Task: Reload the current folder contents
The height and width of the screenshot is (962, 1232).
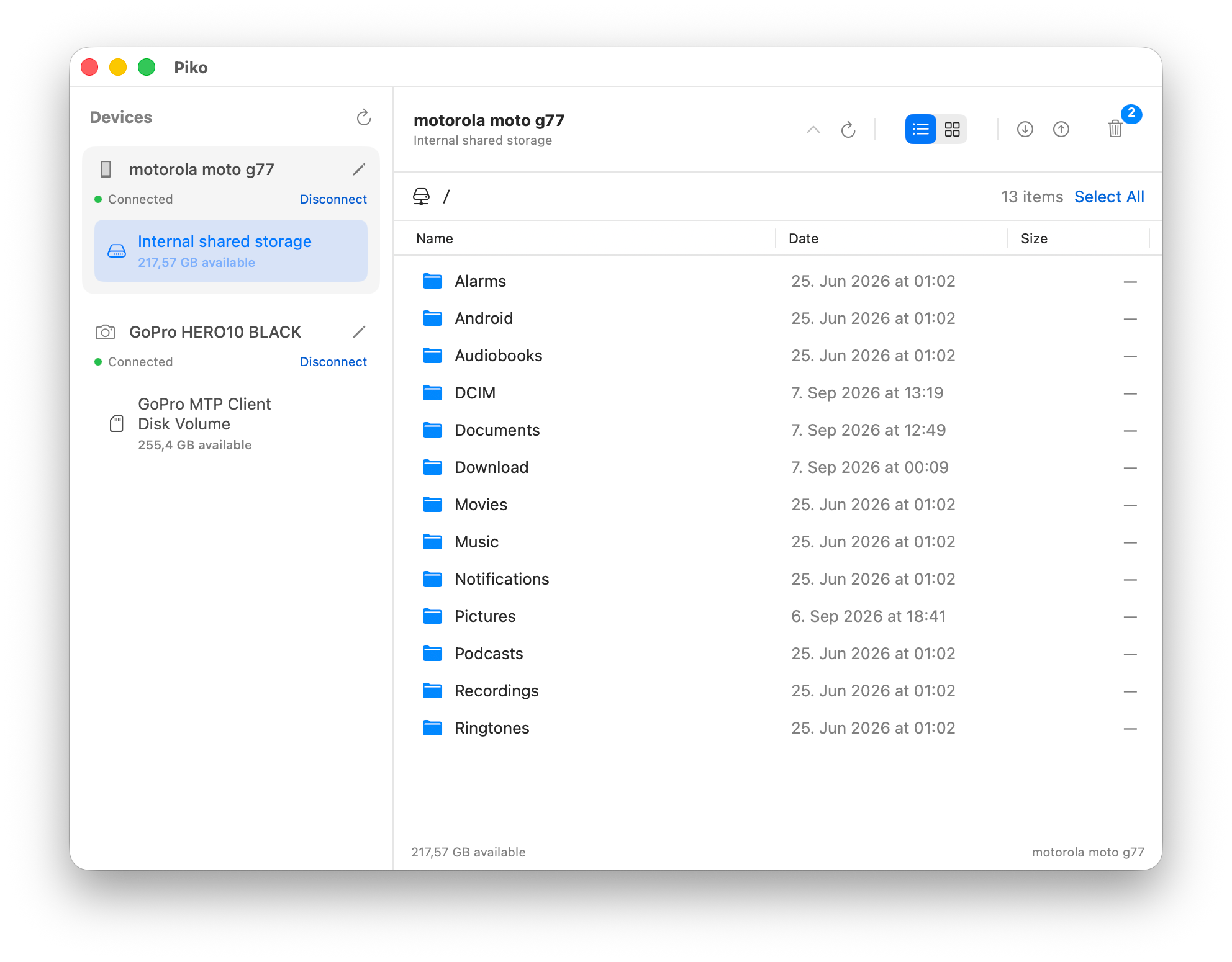Action: click(x=848, y=130)
